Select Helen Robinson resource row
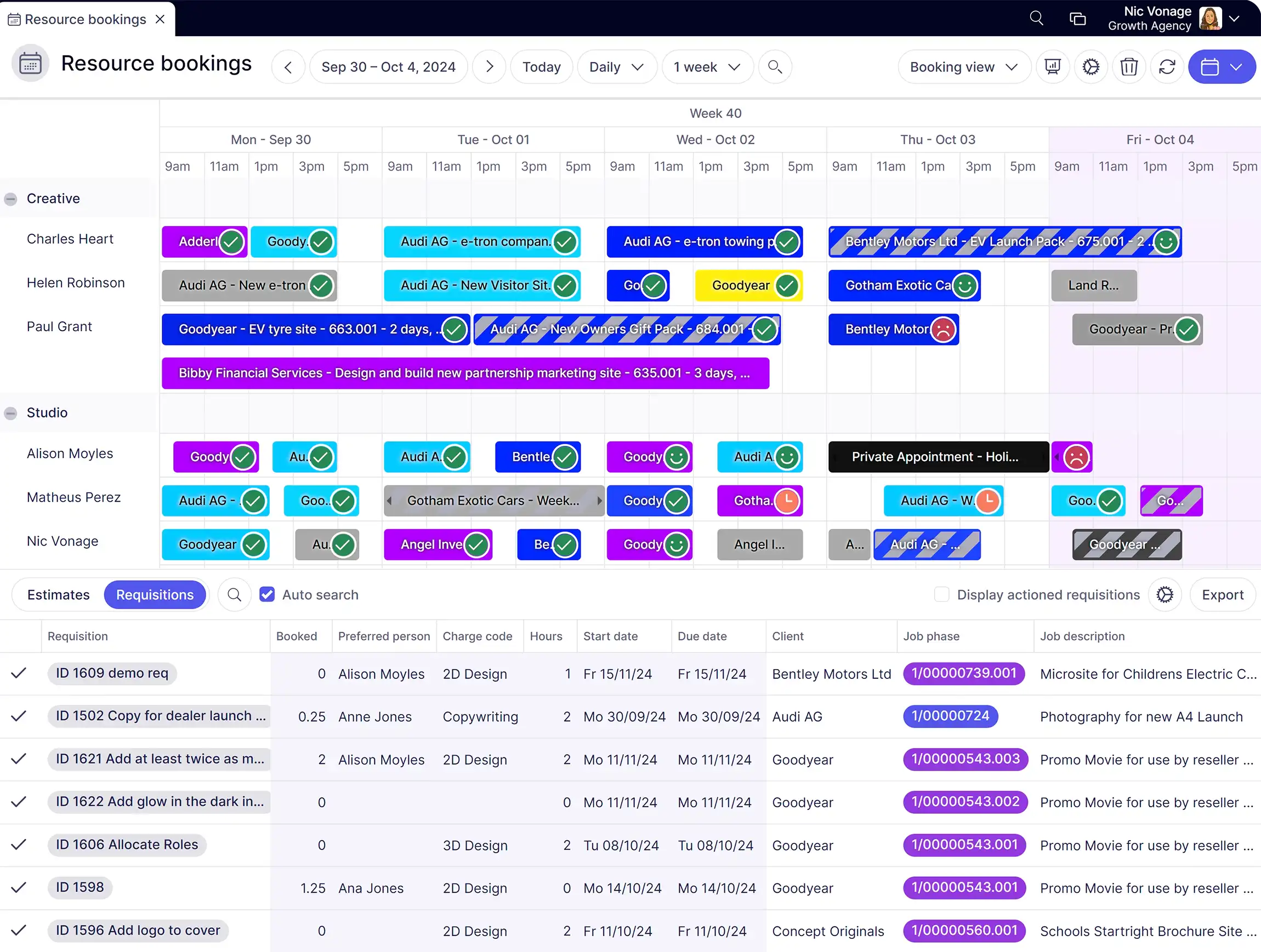Viewport: 1261px width, 952px height. tap(76, 283)
